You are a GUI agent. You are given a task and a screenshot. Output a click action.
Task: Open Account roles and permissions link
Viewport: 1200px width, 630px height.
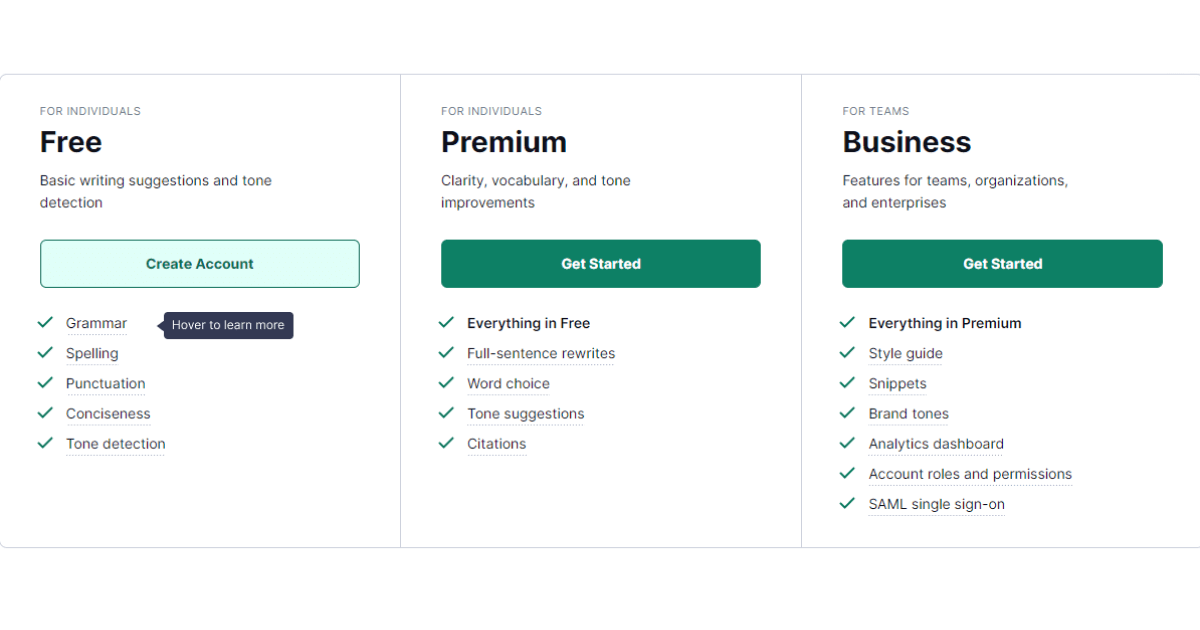tap(970, 474)
